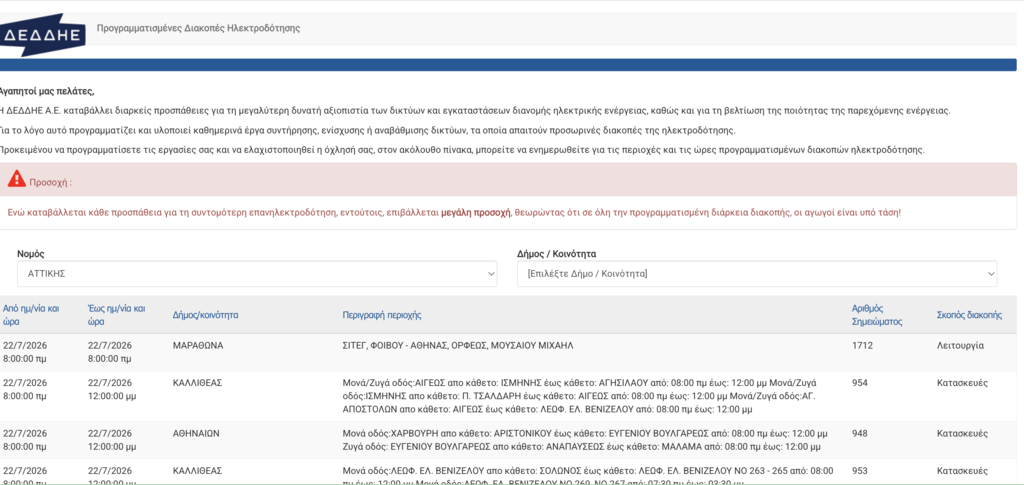Click the bold μεγάλη προσοχή text
Image resolution: width=1024 pixels, height=485 pixels.
(475, 213)
